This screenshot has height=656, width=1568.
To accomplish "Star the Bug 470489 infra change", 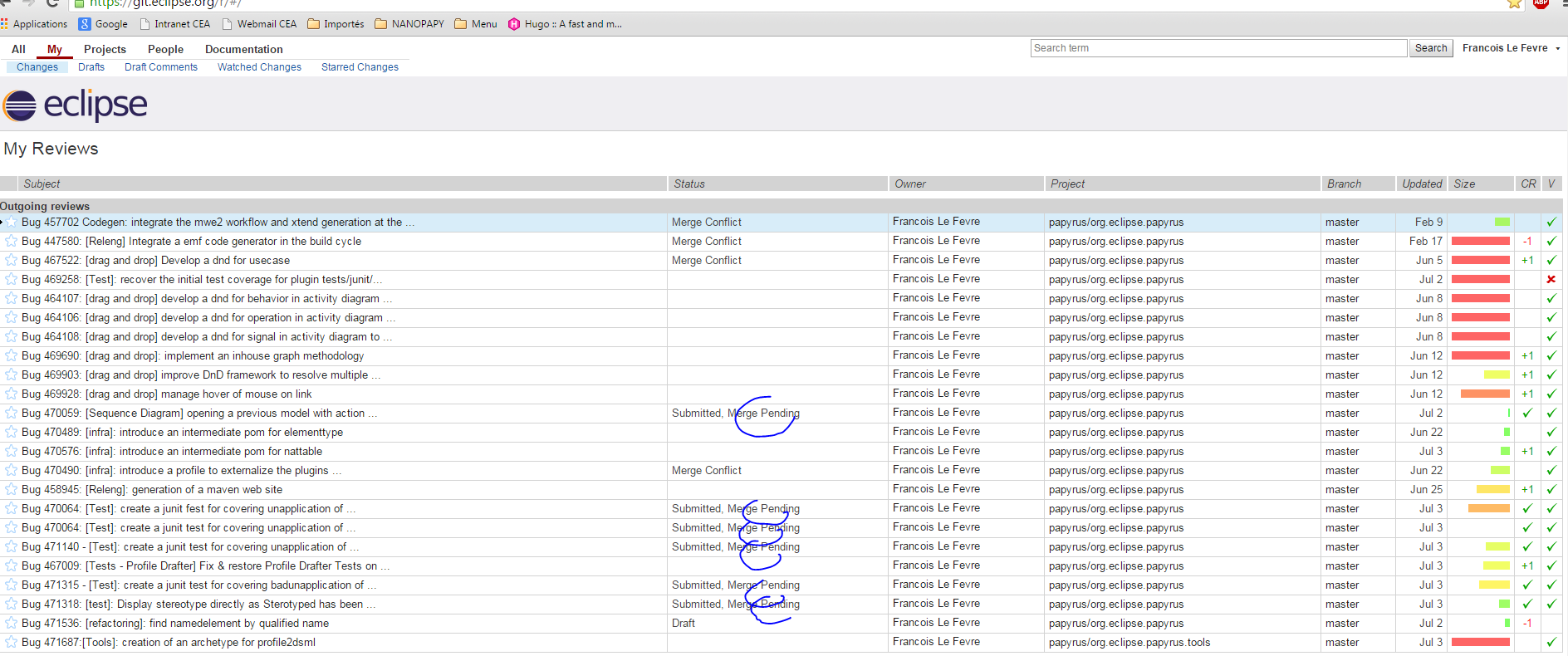I will 11,432.
